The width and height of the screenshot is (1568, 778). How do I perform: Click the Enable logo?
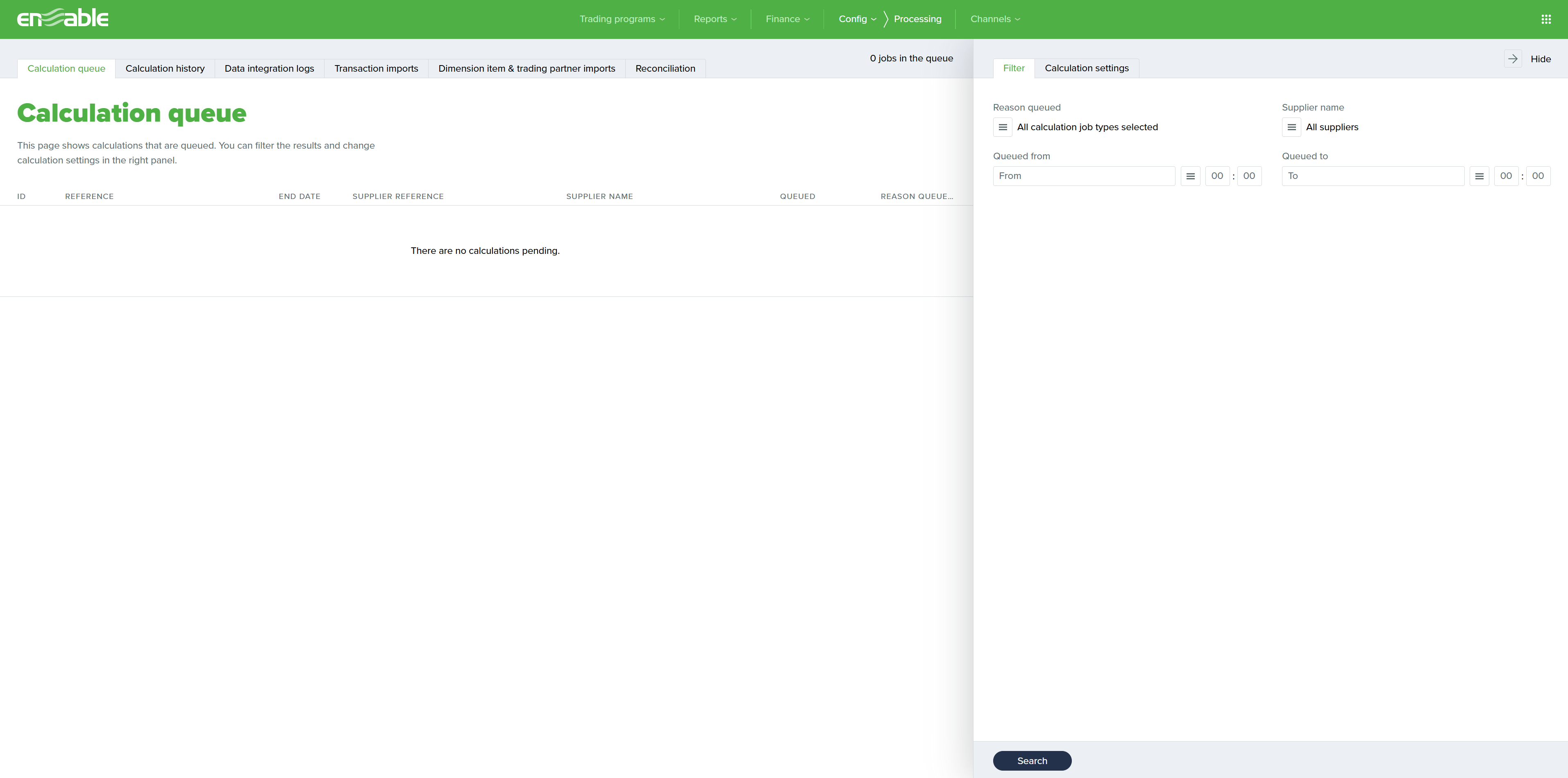(x=63, y=18)
